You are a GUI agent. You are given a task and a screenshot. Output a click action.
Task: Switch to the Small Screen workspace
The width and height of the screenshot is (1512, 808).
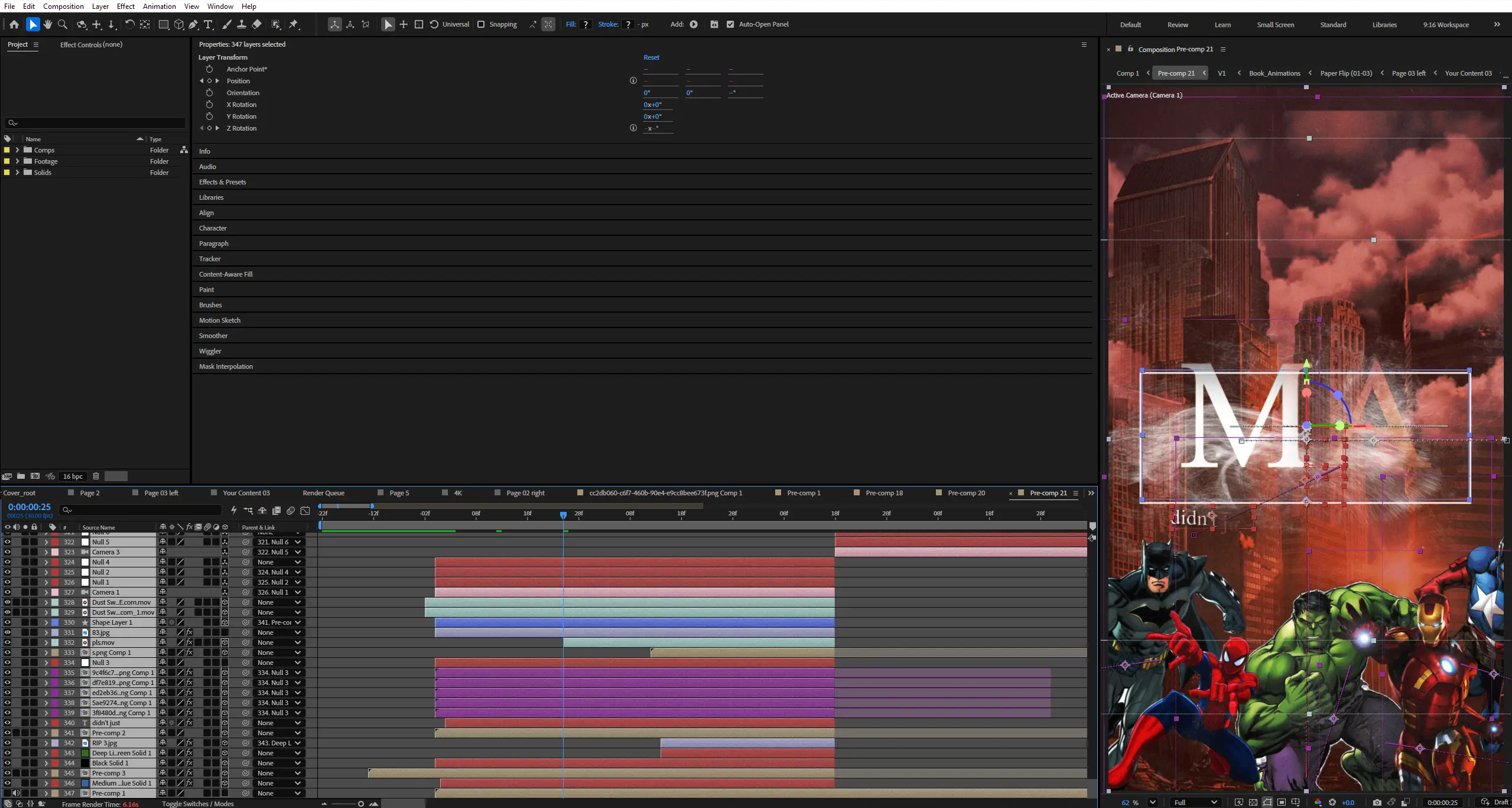click(x=1275, y=25)
